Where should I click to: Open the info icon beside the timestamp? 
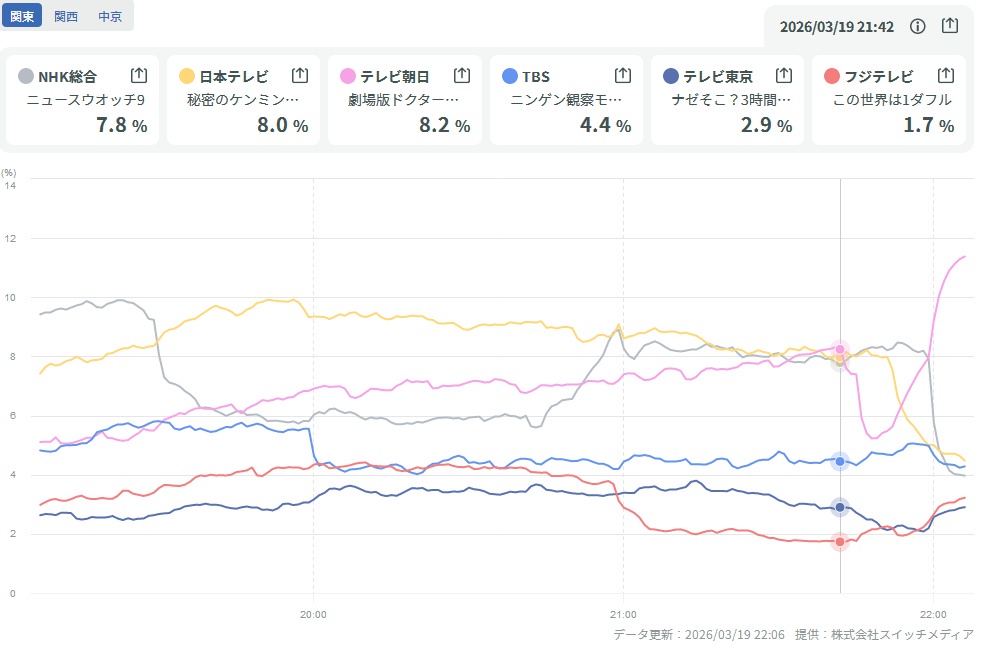[918, 27]
